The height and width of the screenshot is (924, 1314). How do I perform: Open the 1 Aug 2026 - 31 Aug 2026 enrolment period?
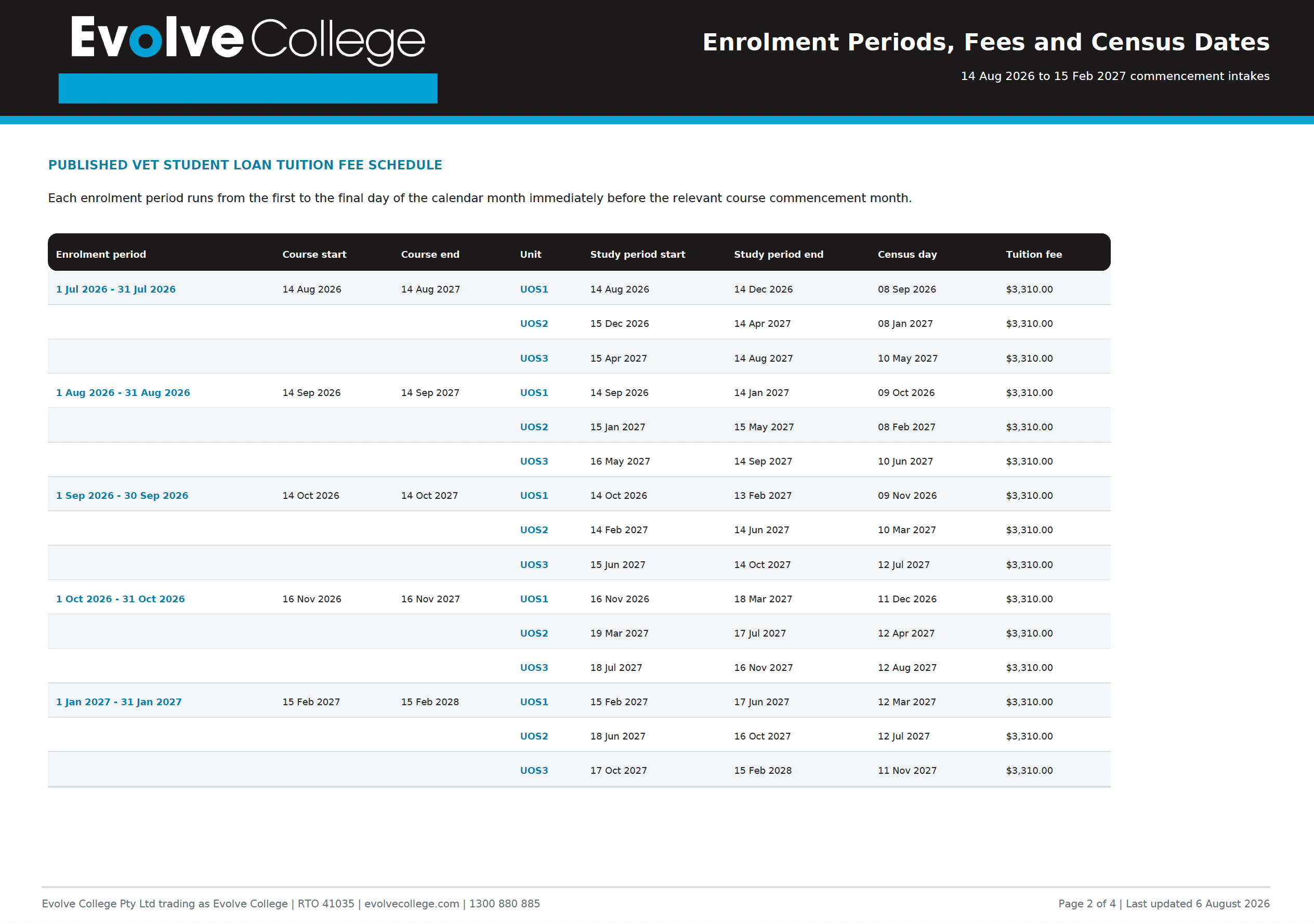[x=123, y=392]
